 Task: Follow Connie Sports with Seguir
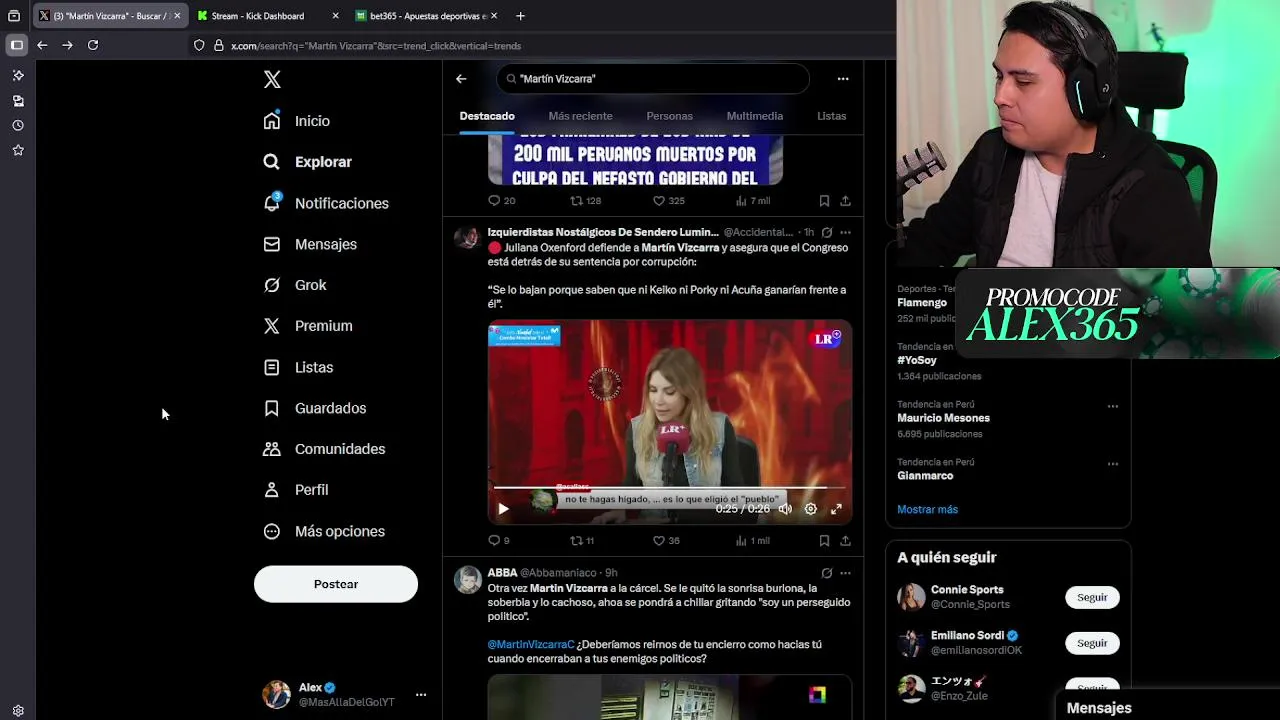click(1092, 598)
